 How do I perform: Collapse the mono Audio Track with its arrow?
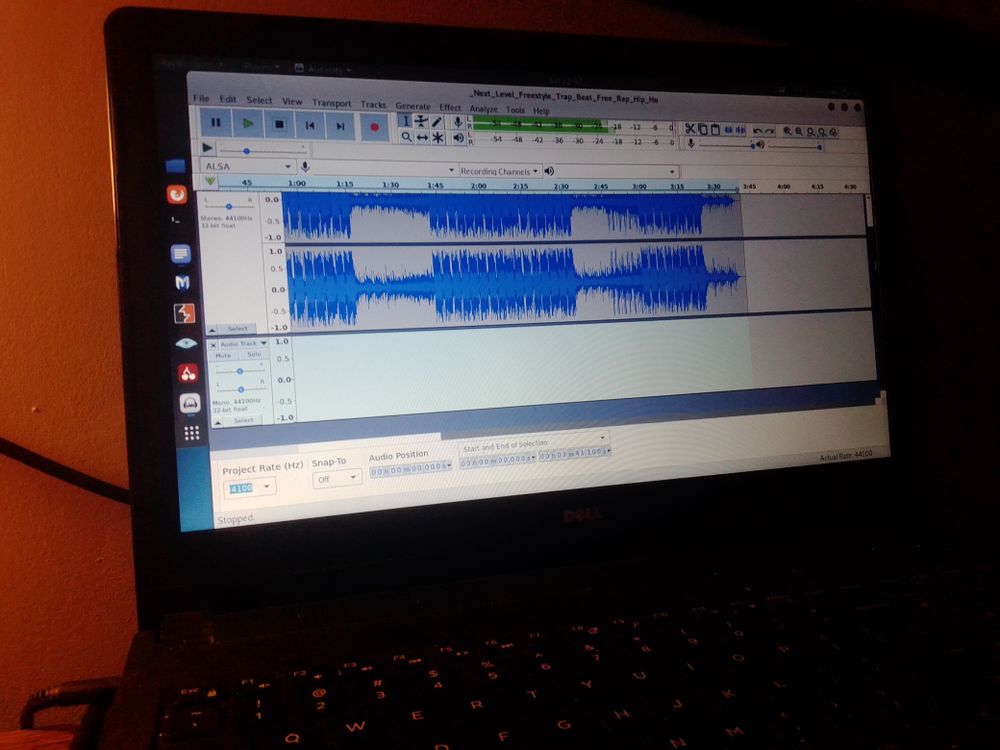[217, 422]
